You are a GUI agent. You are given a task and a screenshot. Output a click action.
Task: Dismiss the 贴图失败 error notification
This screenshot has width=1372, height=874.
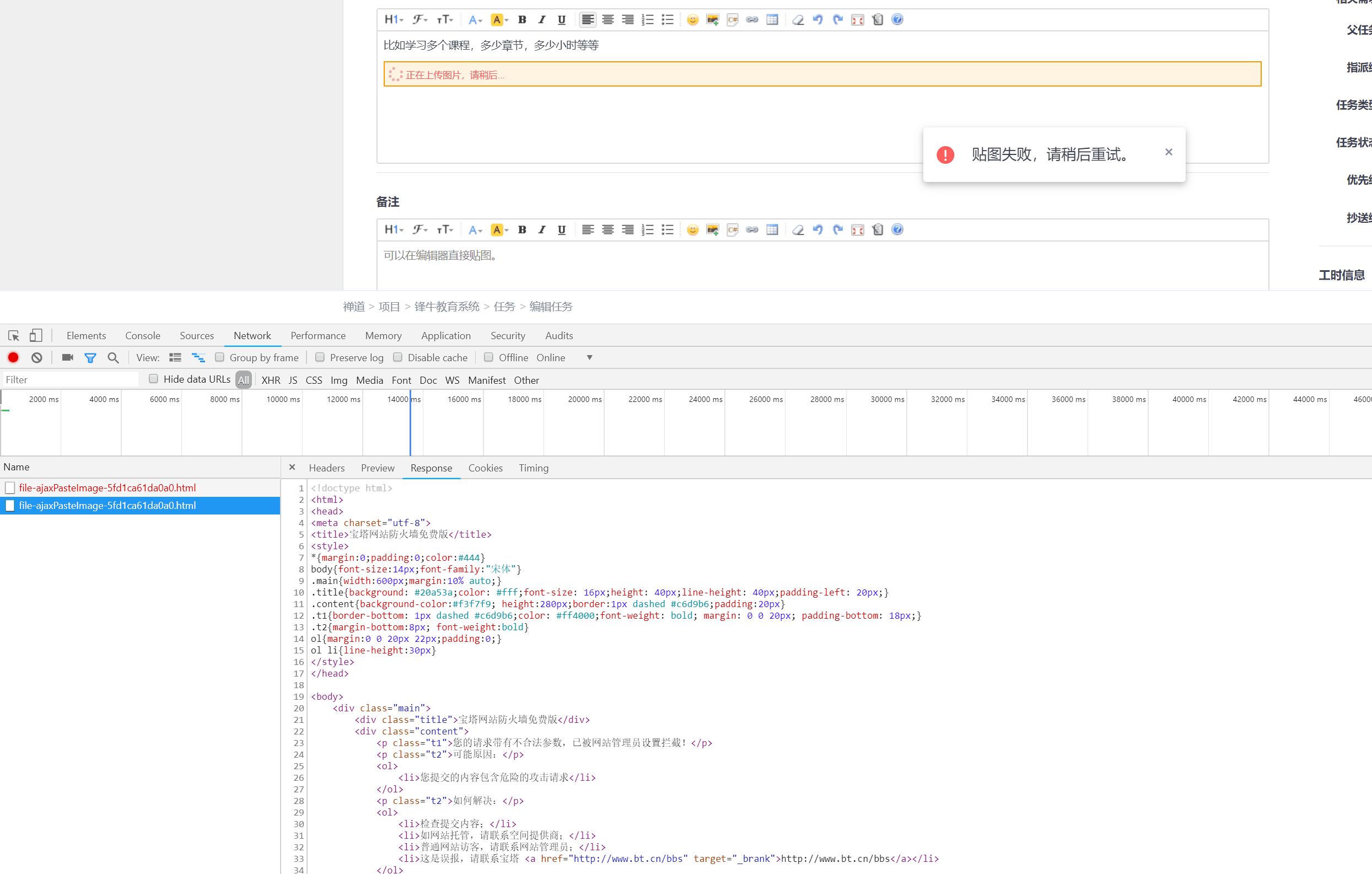point(1169,152)
